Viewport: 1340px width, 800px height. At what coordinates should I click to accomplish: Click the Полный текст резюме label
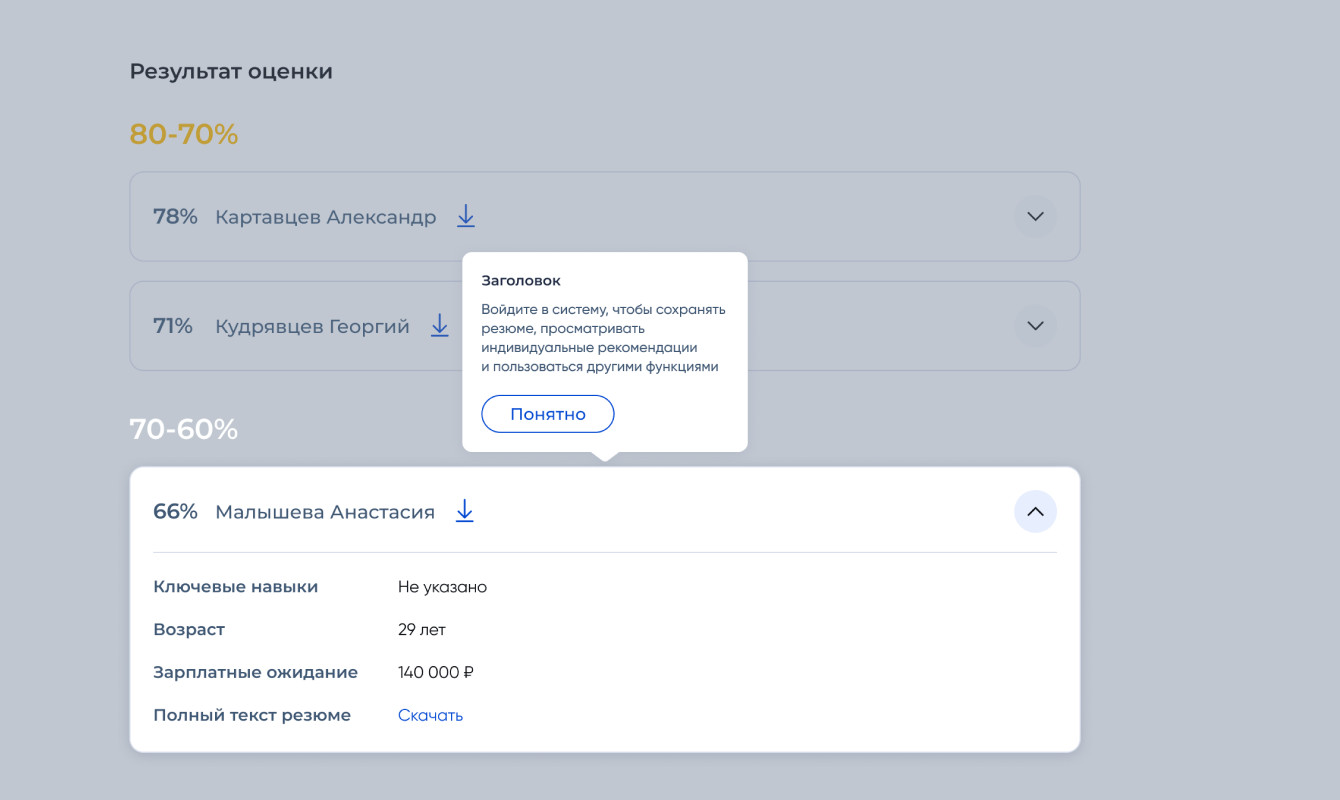coord(252,715)
